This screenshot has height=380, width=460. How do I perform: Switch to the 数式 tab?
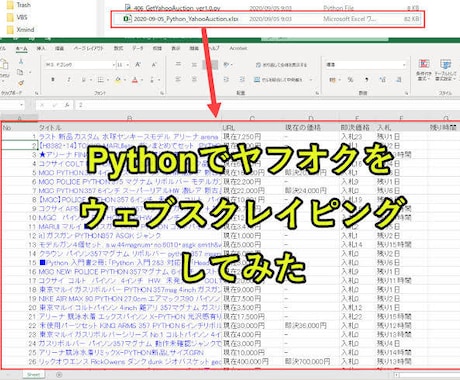(x=118, y=49)
